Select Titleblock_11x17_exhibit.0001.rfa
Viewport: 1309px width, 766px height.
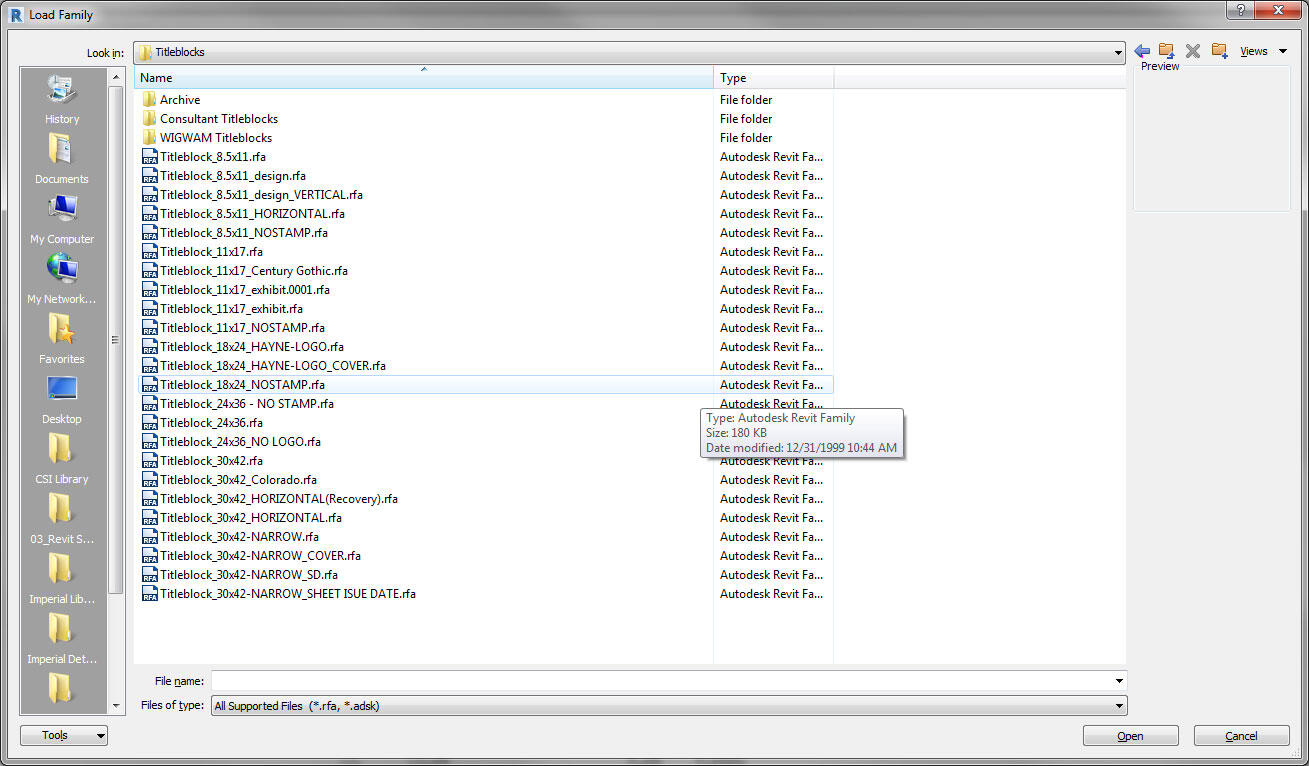245,290
